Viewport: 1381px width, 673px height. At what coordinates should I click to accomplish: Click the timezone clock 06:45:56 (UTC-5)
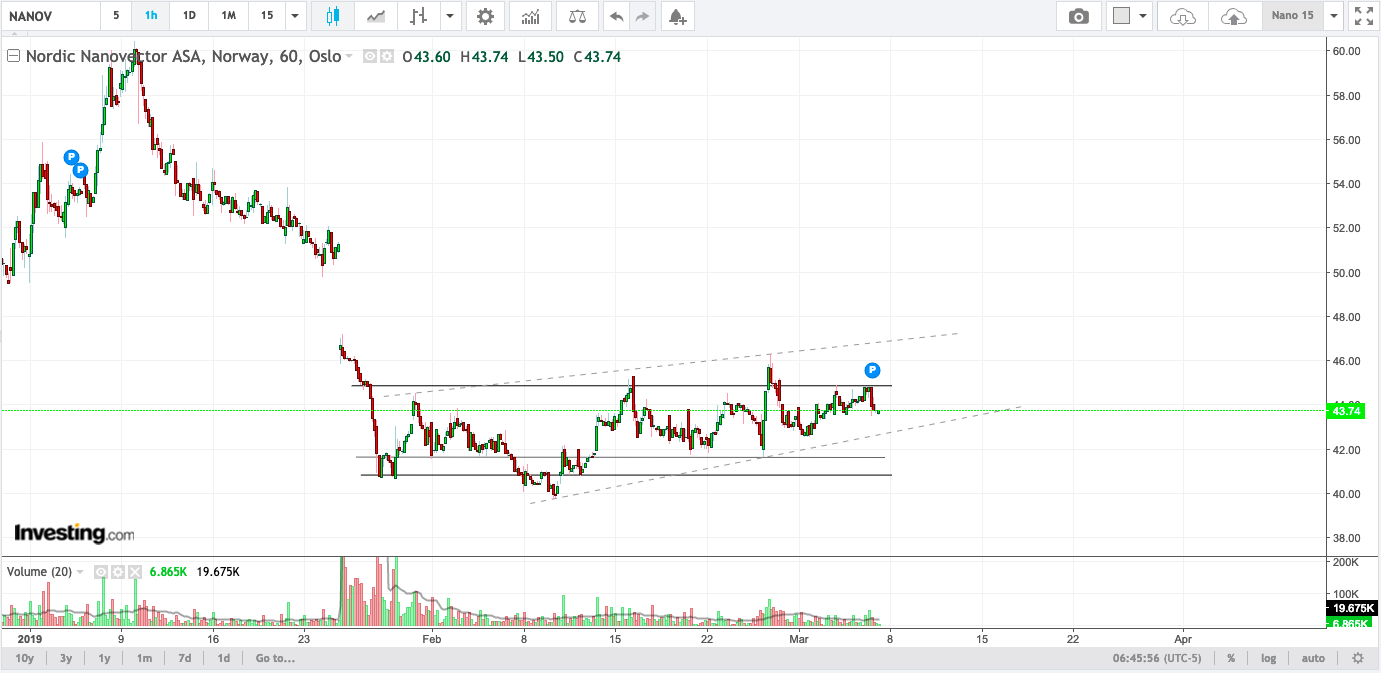coord(1158,658)
